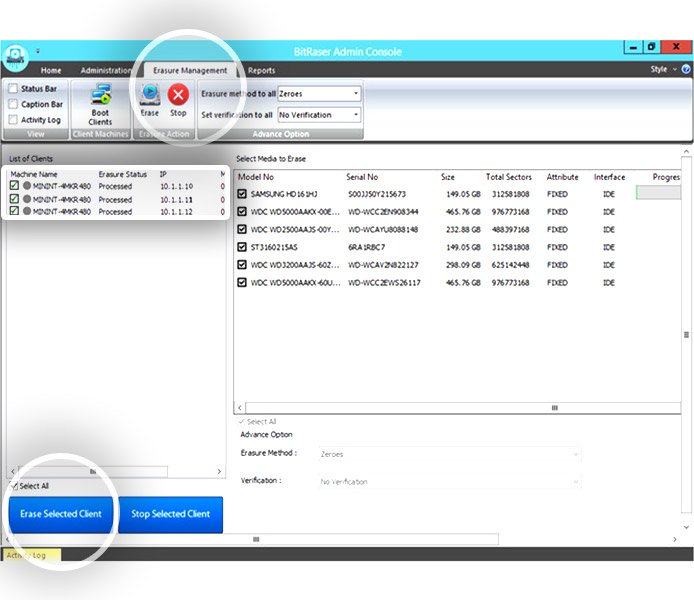The width and height of the screenshot is (694, 600).
Task: Open the Verification dropdown in Advance Option
Action: pyautogui.click(x=449, y=481)
